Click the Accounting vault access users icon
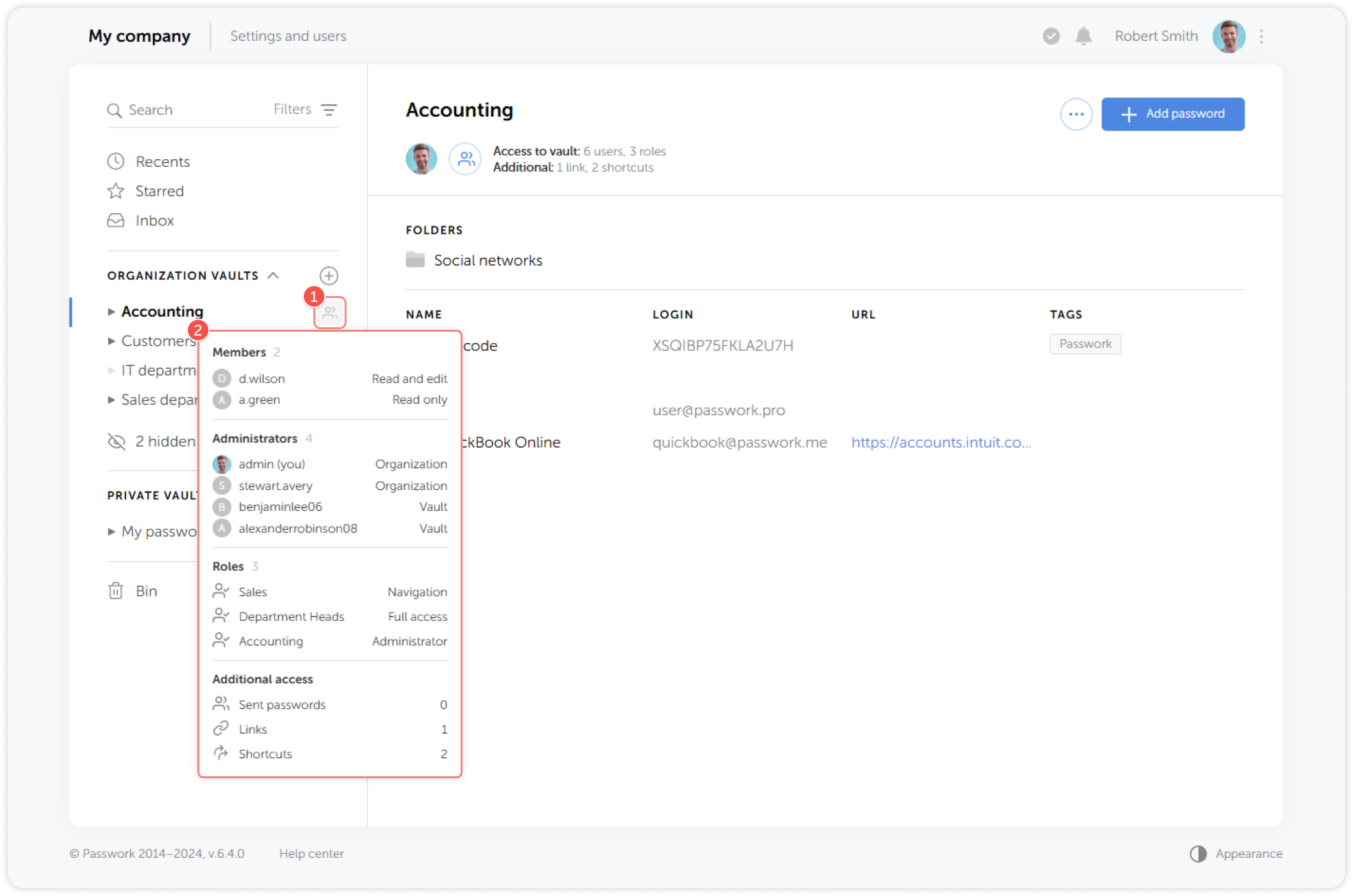 [330, 313]
